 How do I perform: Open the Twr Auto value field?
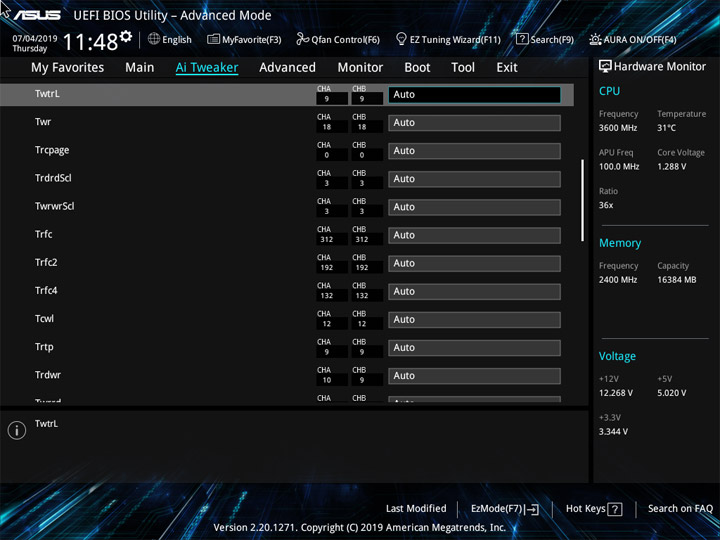[x=474, y=123]
